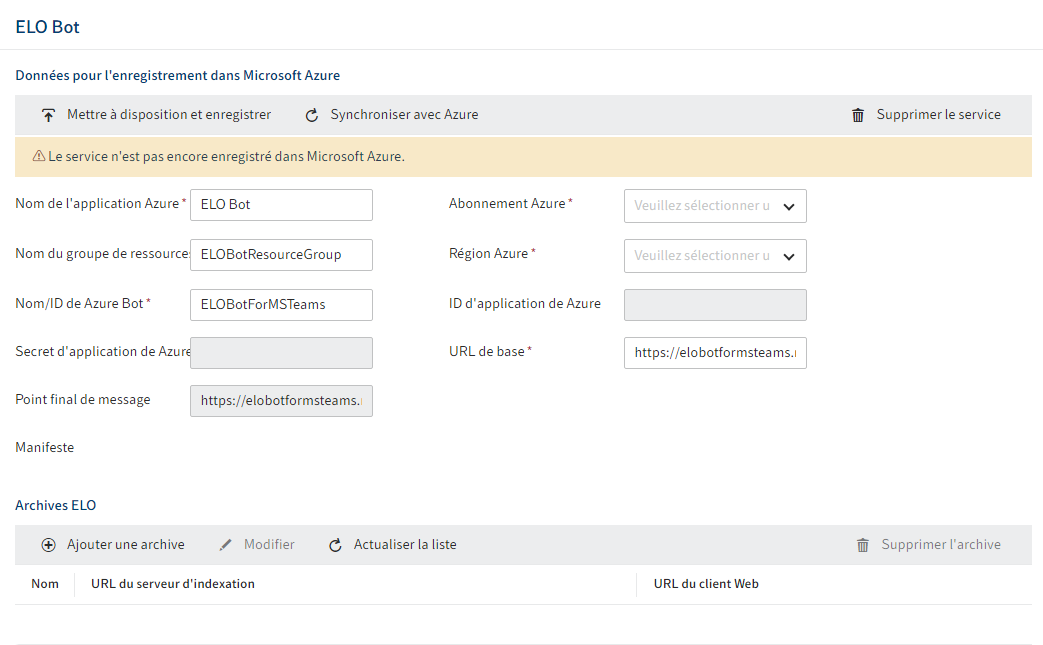Click the Point final de message field
This screenshot has height=645, width=1043.
click(281, 401)
